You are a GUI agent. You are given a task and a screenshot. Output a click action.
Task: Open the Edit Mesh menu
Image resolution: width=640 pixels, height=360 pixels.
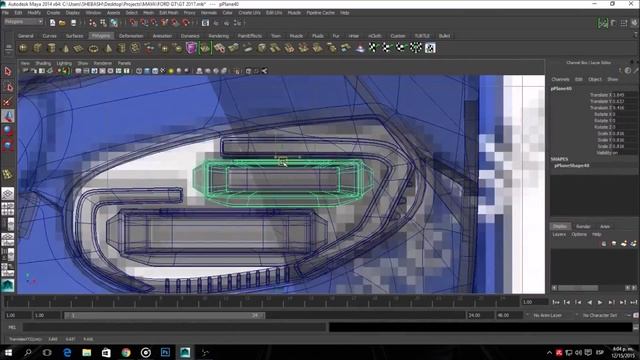pos(168,13)
